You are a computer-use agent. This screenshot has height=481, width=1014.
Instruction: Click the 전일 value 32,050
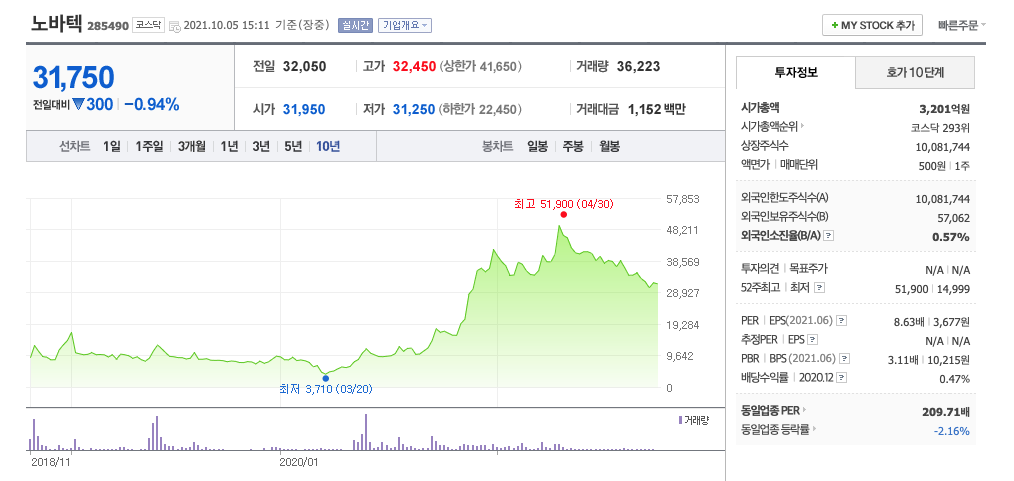305,67
